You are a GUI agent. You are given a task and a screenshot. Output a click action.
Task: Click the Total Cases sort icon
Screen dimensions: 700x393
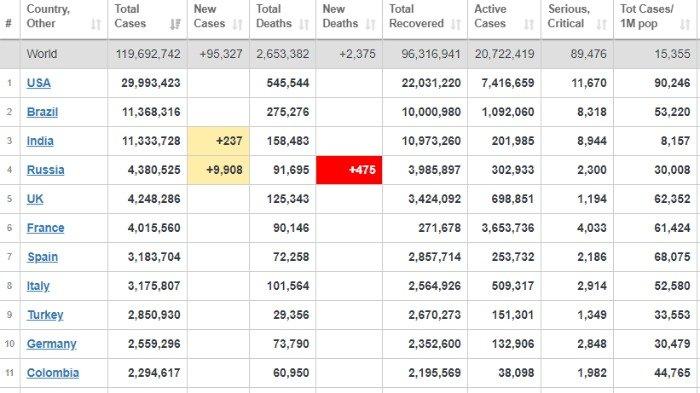pyautogui.click(x=175, y=24)
